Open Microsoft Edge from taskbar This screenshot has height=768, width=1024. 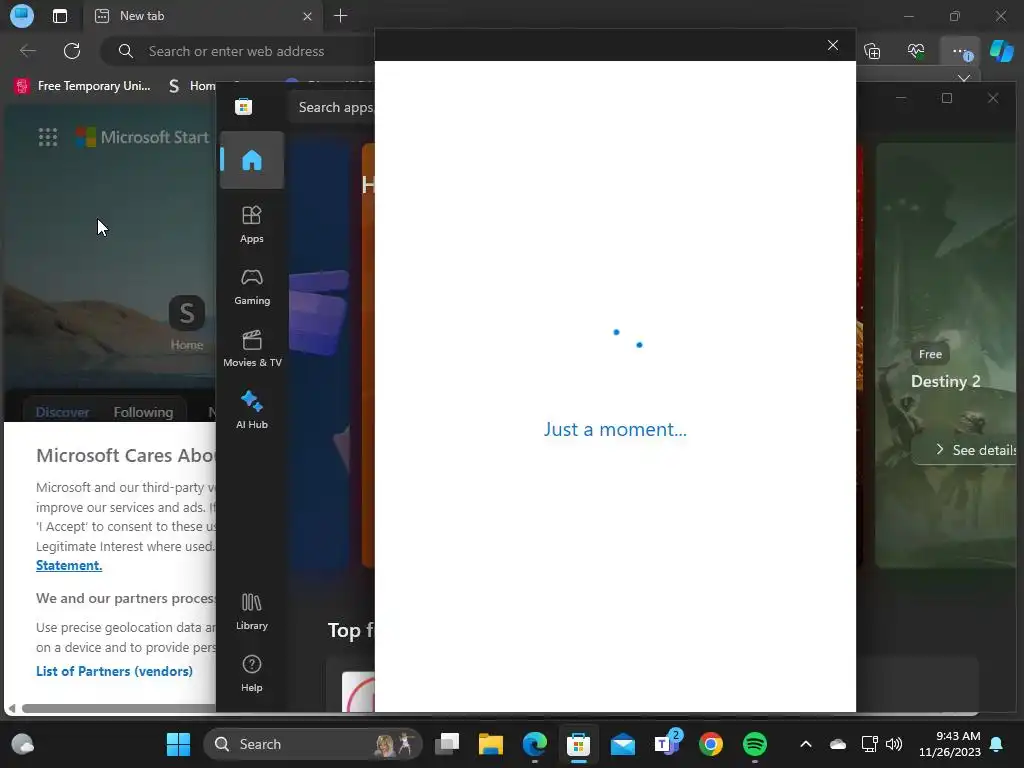click(535, 744)
